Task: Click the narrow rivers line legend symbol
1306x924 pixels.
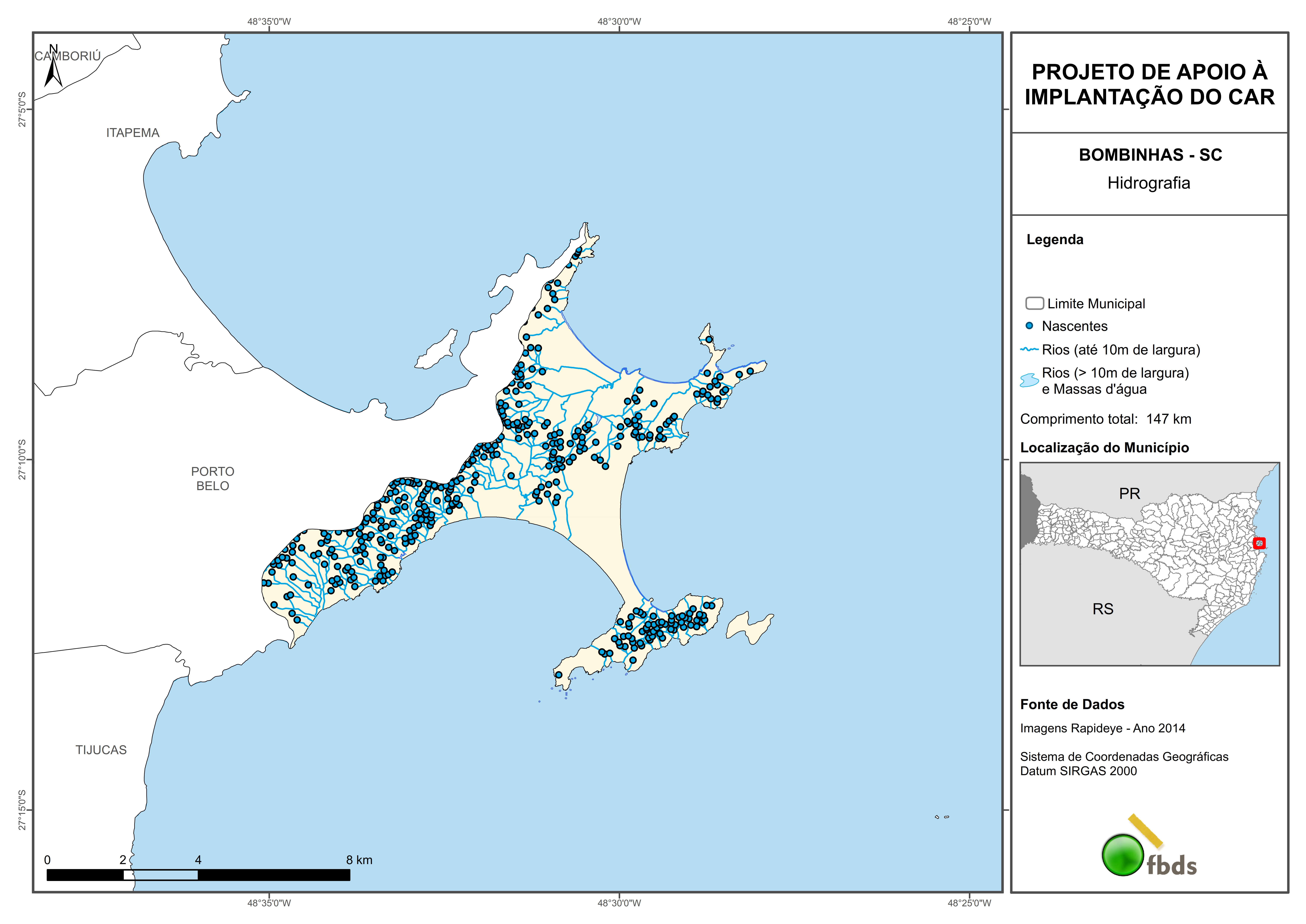Action: pos(1029,350)
